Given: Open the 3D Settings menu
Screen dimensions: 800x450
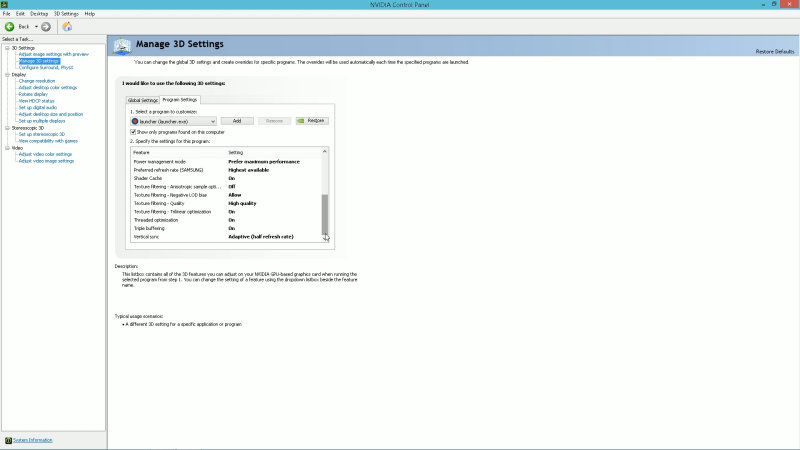Looking at the screenshot, I should [66, 14].
